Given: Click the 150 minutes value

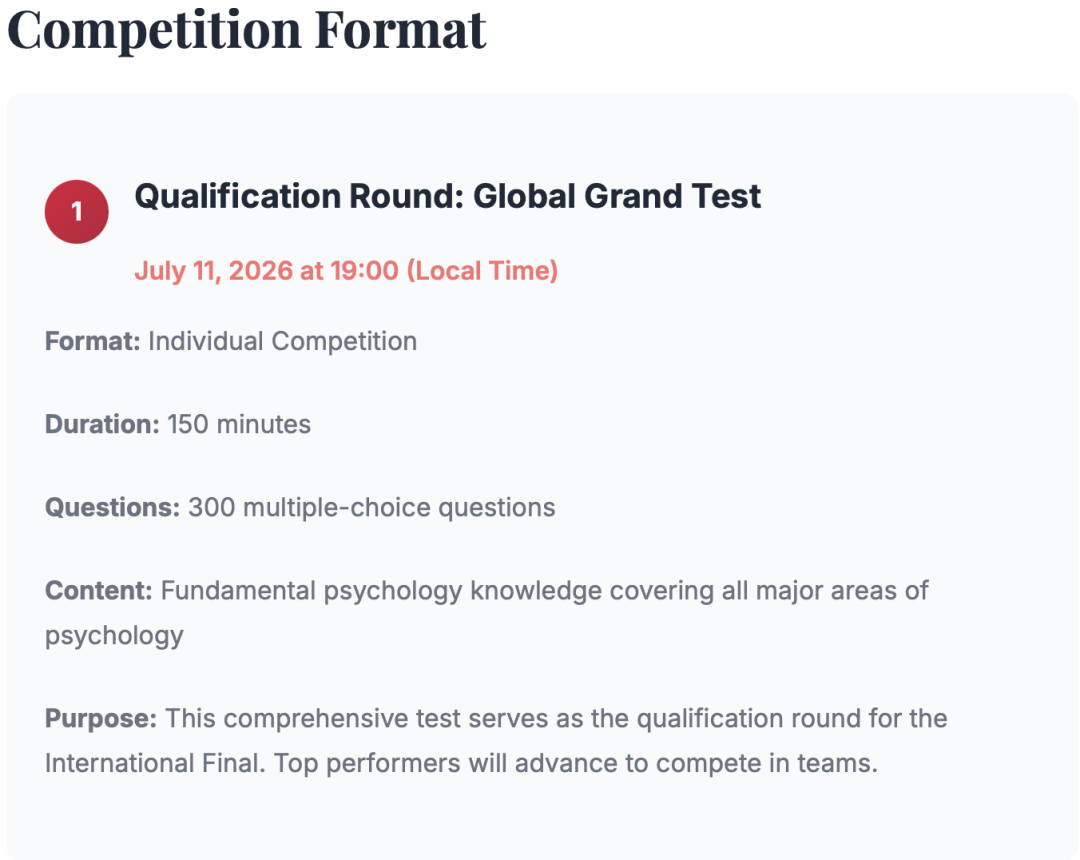Looking at the screenshot, I should coord(239,424).
